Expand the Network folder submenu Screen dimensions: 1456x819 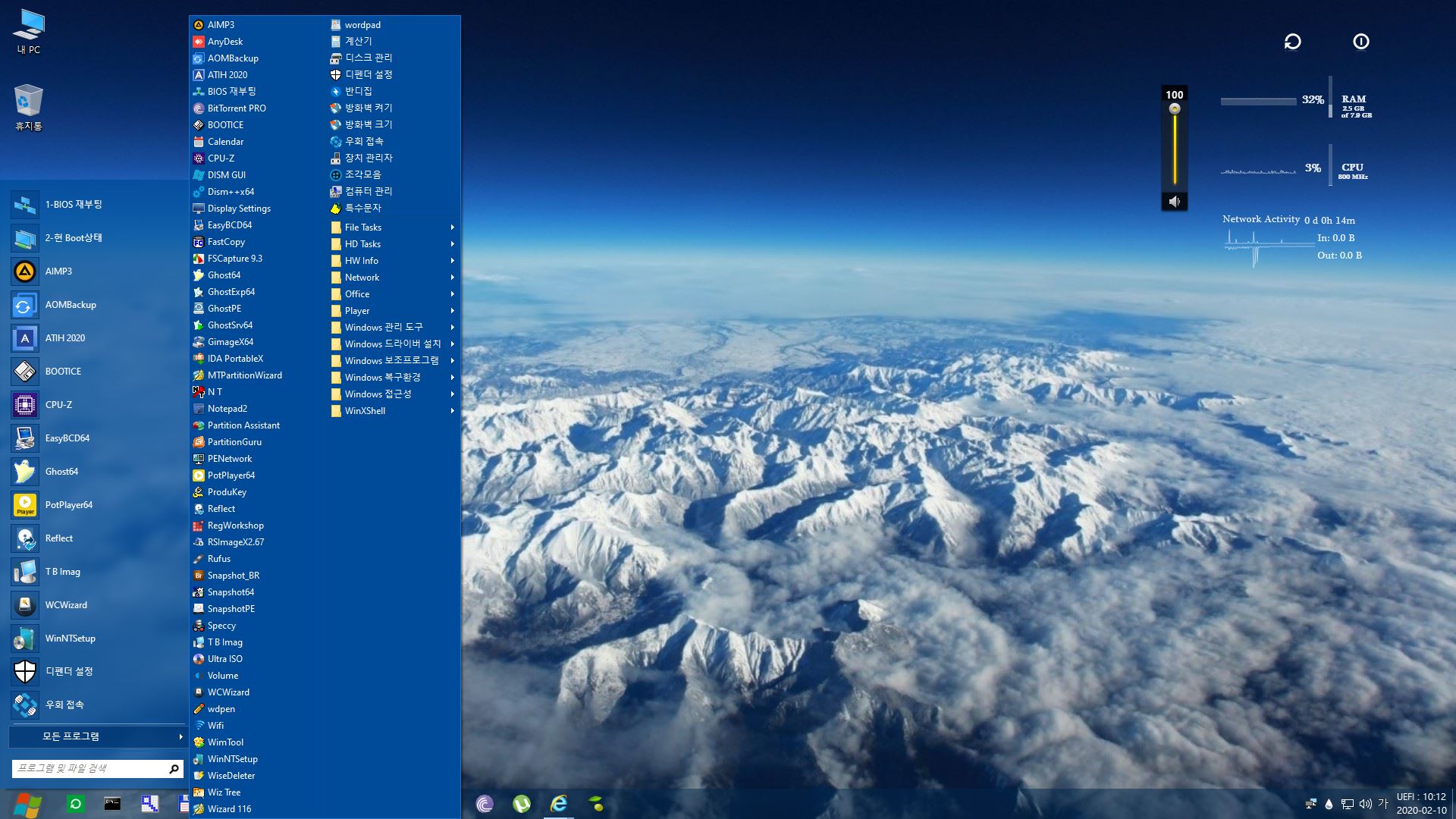tap(394, 277)
